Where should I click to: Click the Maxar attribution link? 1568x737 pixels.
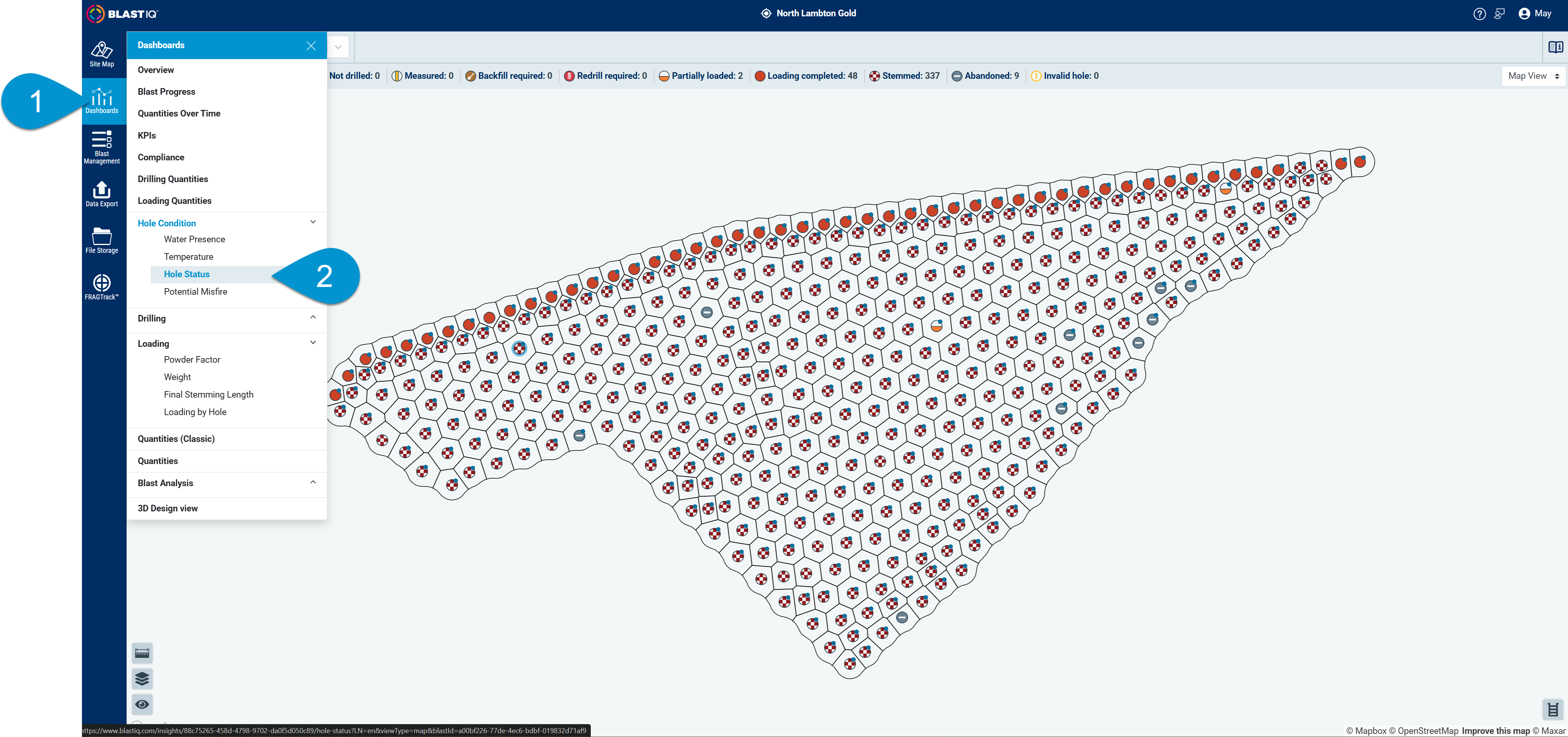(x=1549, y=731)
